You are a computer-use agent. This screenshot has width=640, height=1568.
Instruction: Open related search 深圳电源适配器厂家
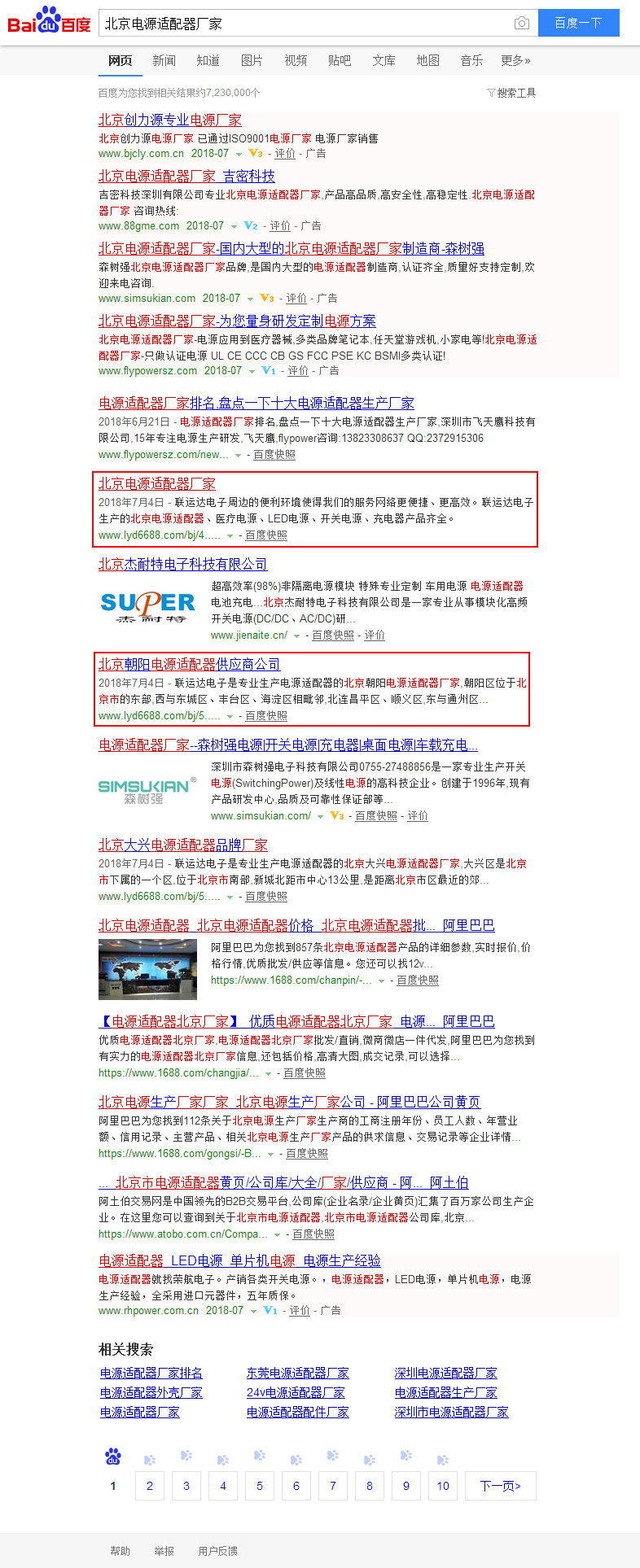coord(446,1373)
